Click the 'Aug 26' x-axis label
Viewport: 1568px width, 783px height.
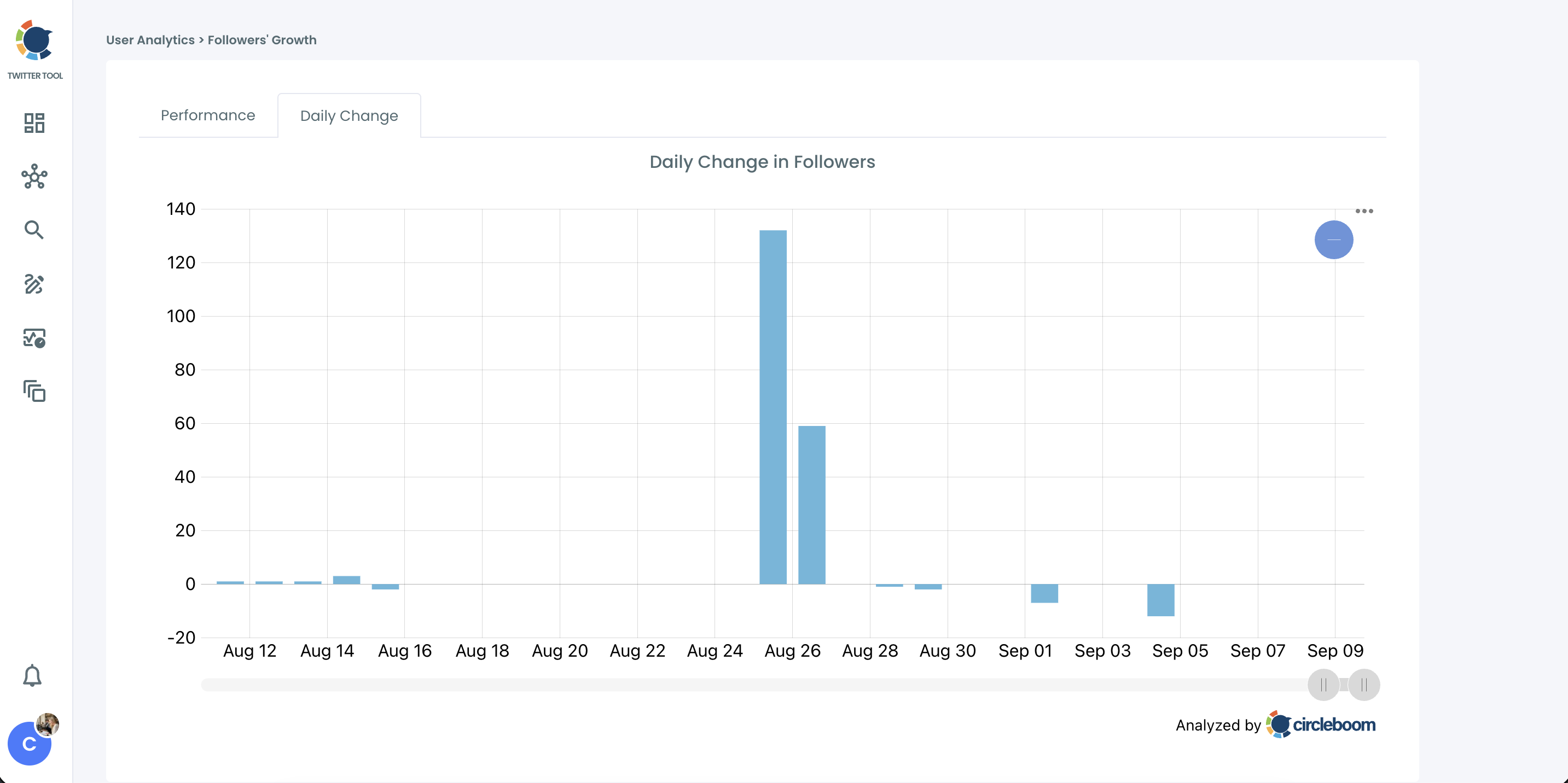(793, 651)
